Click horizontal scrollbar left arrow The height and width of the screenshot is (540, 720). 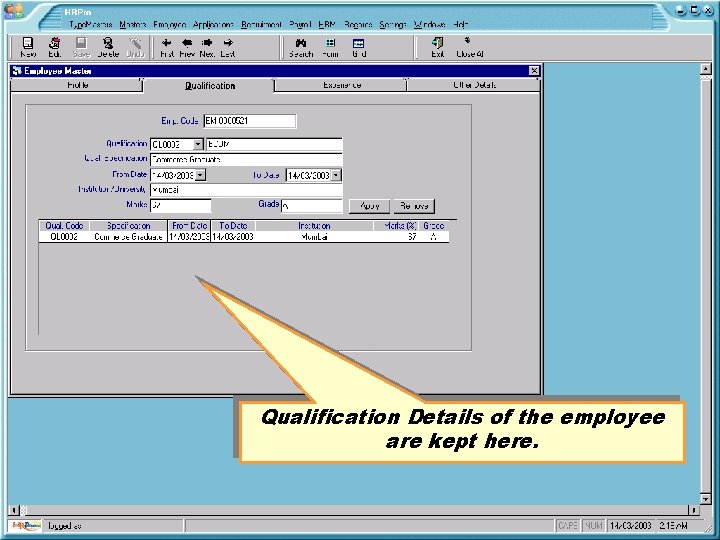(14, 510)
